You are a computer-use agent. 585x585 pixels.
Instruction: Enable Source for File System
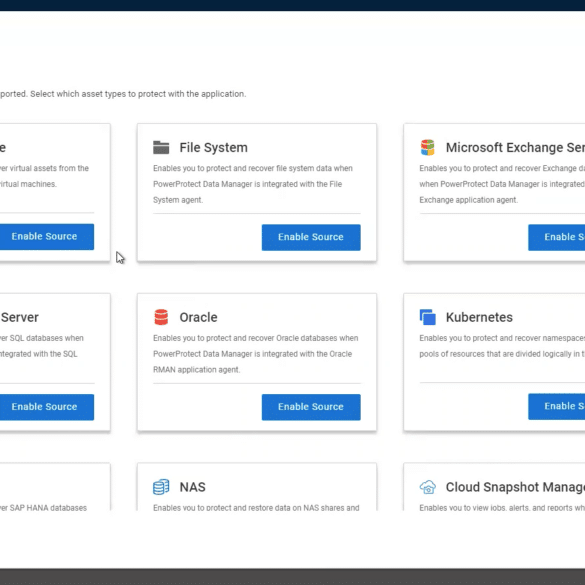311,237
